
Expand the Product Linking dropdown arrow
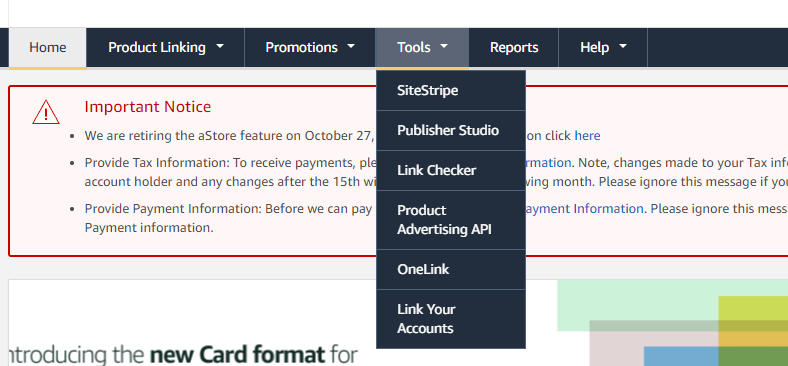pos(220,46)
